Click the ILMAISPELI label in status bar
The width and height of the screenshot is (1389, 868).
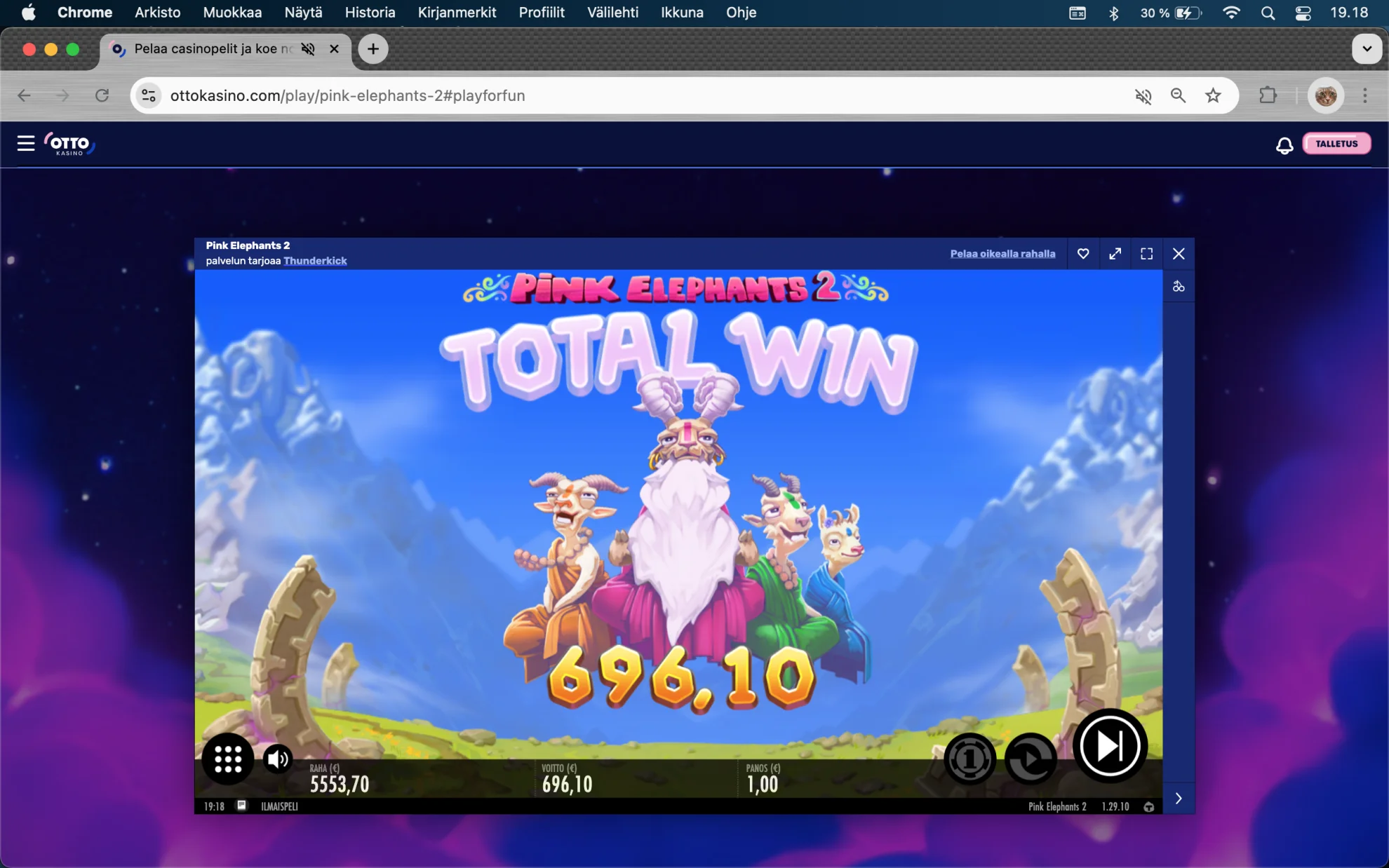(x=279, y=806)
